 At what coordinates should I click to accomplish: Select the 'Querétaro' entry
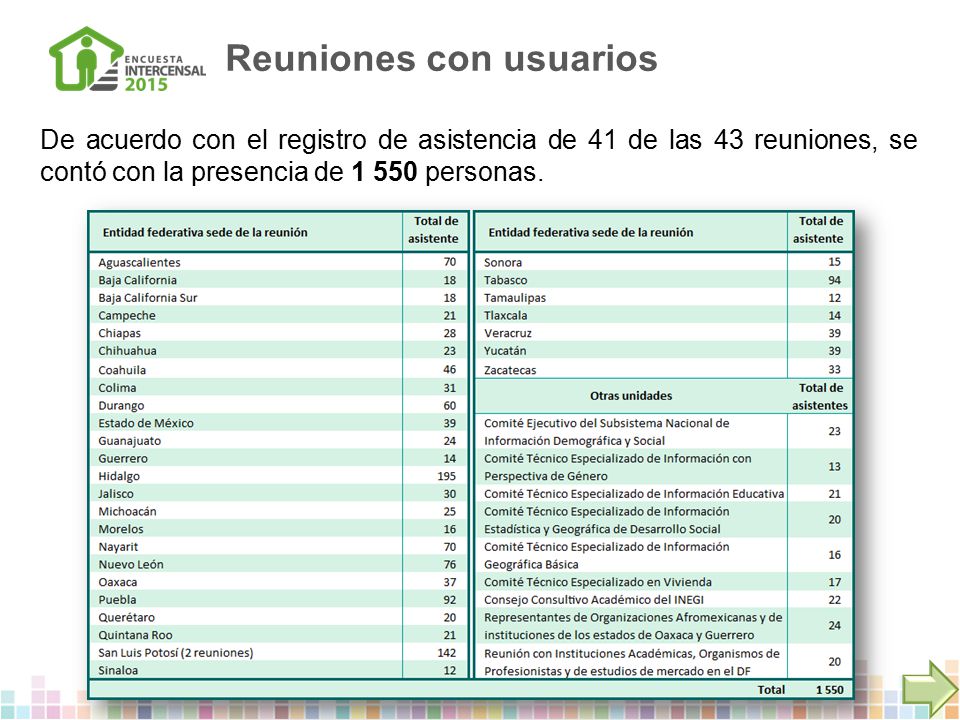pyautogui.click(x=127, y=618)
